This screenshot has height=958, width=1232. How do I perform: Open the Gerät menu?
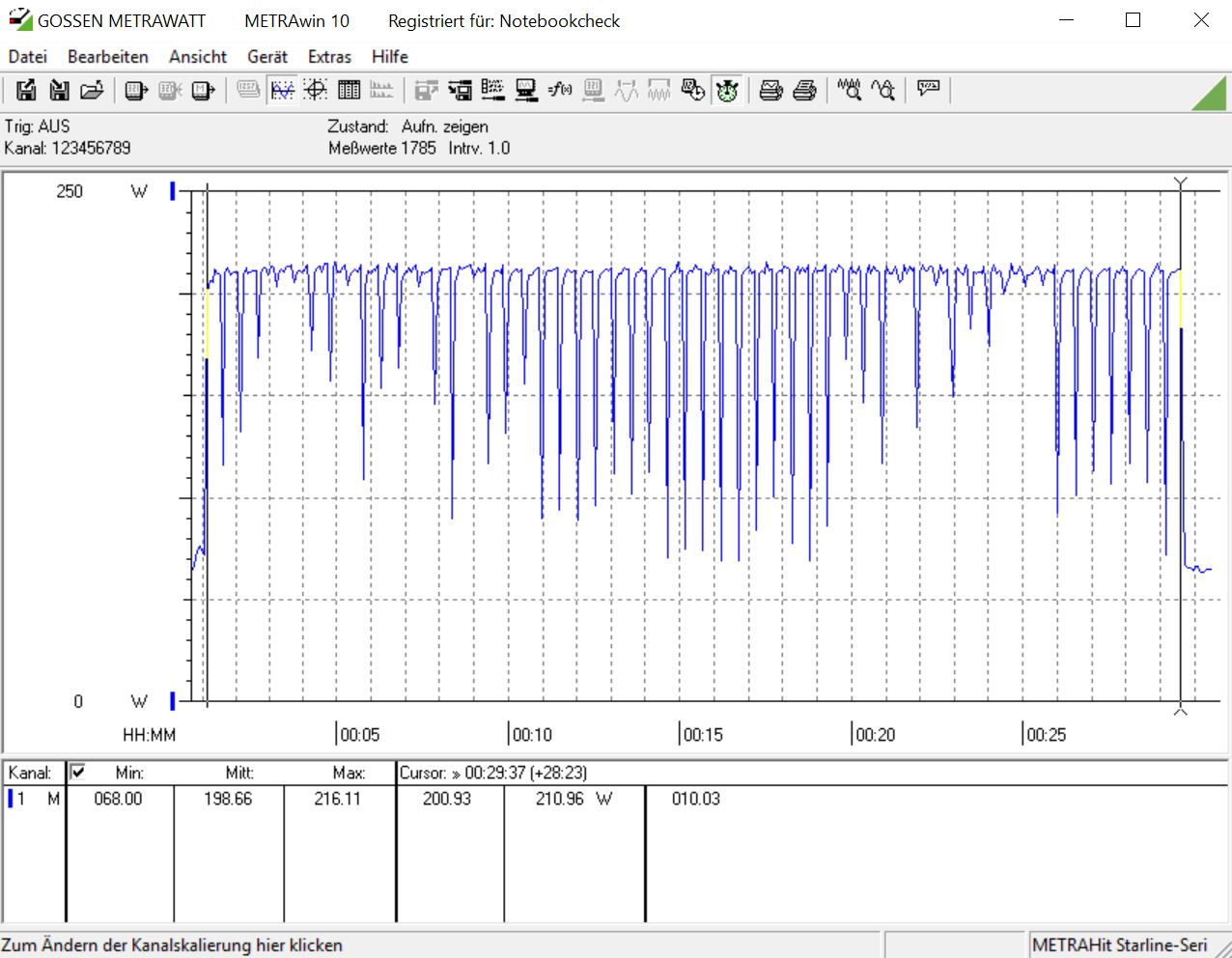[x=266, y=57]
